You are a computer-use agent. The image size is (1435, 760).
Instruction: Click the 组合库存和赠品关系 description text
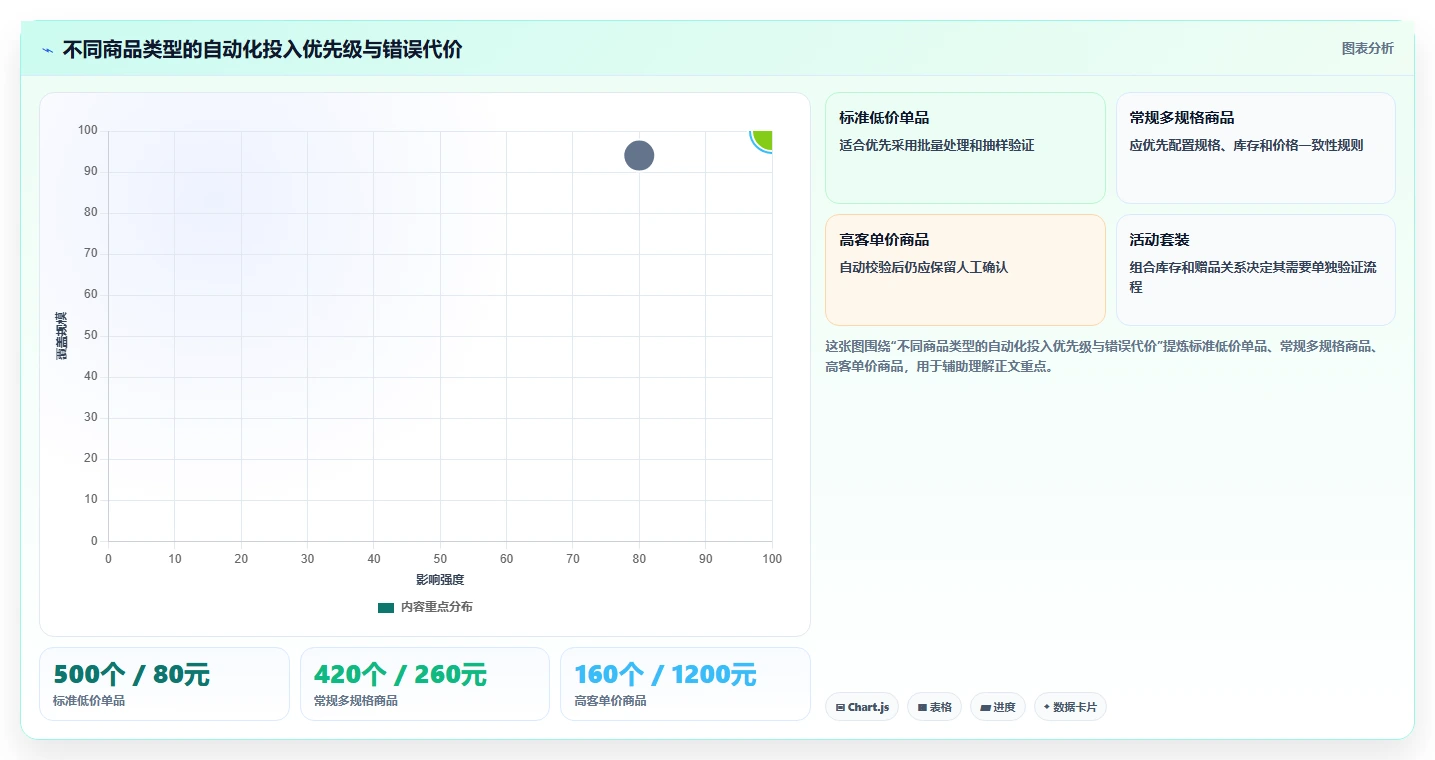point(1253,277)
